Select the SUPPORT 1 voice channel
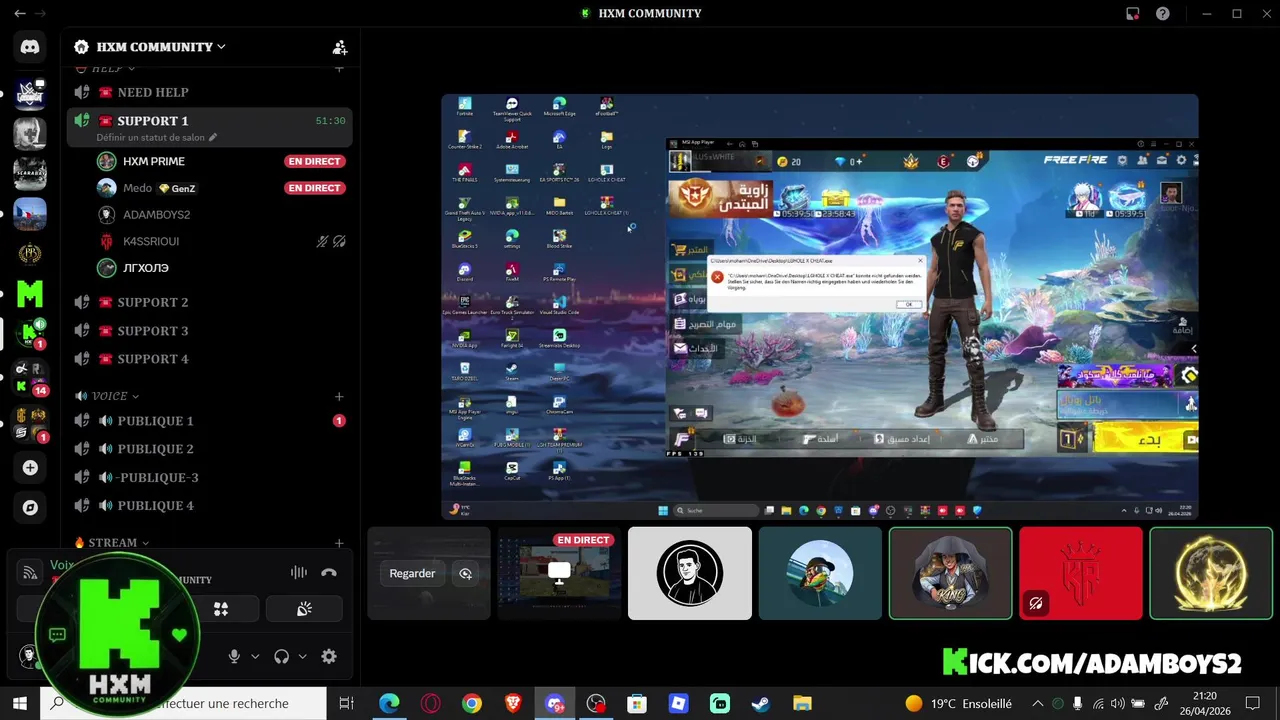This screenshot has height=720, width=1280. click(209, 128)
